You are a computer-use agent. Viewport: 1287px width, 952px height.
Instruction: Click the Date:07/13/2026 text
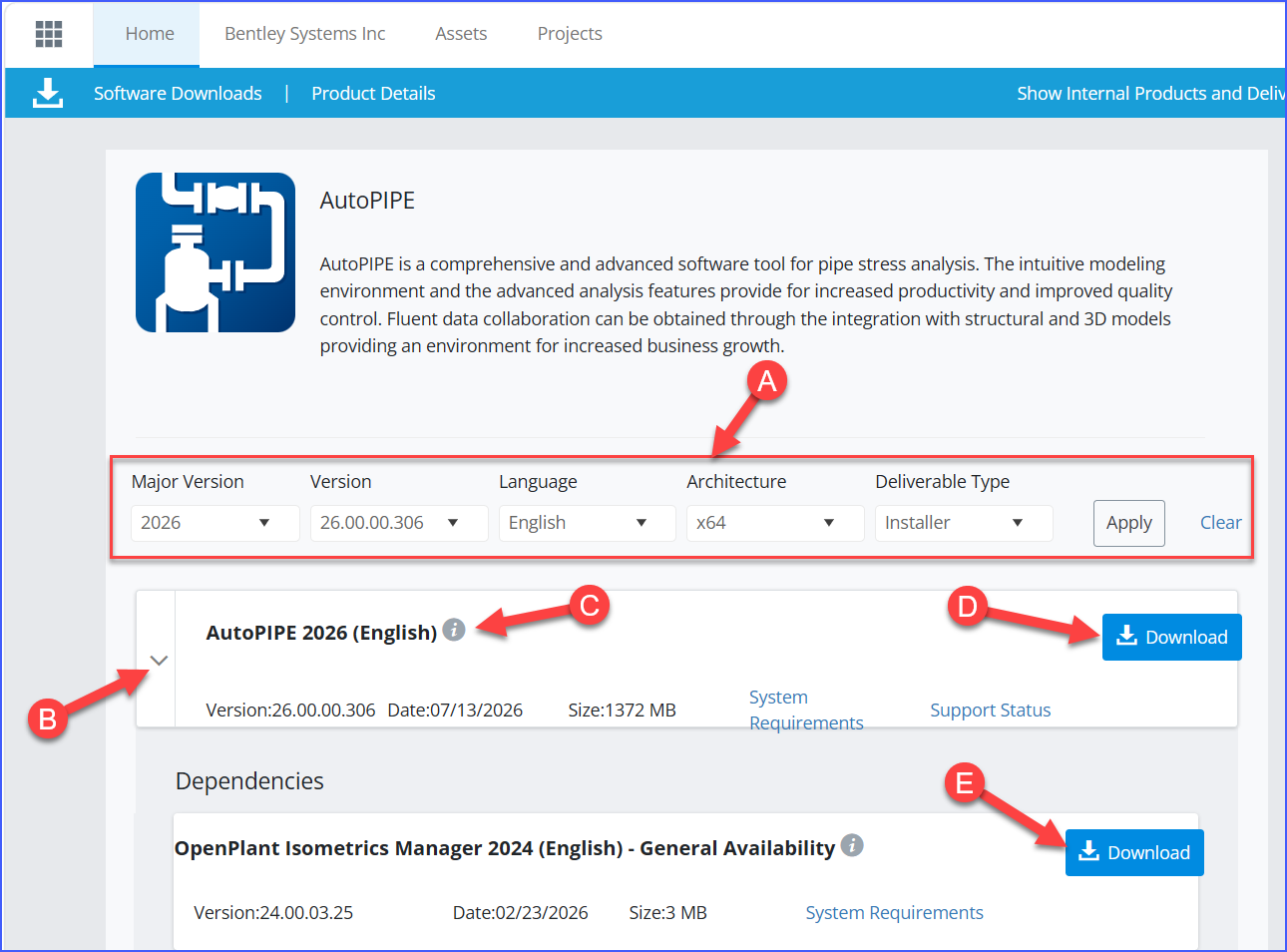click(x=455, y=710)
